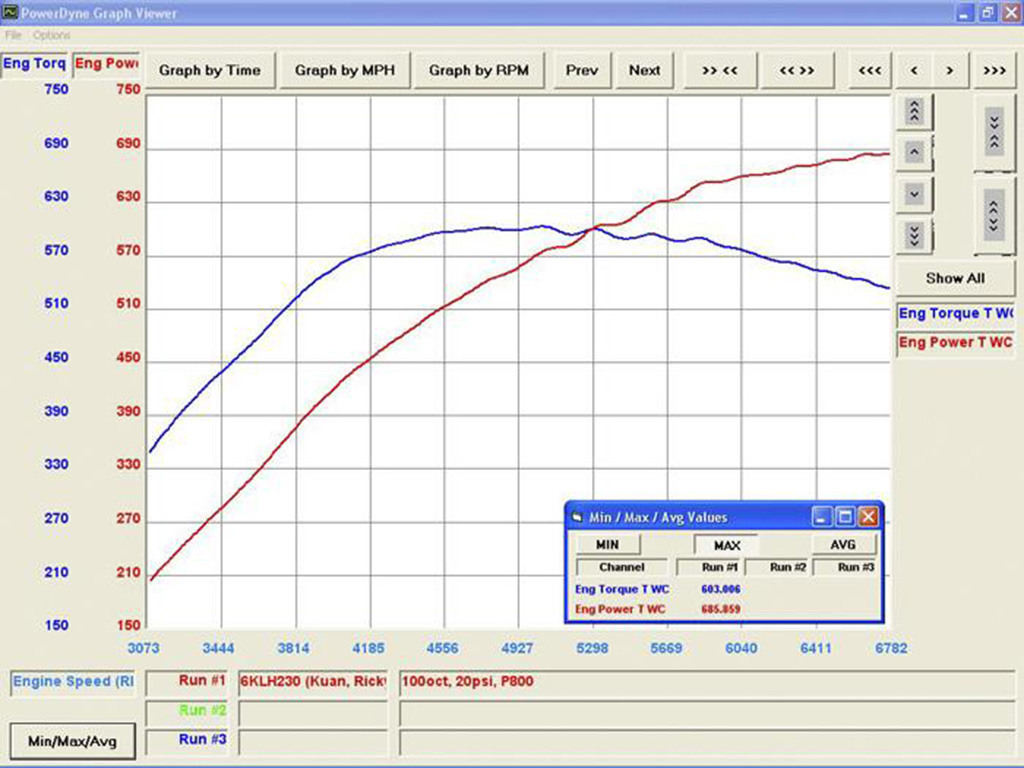Select the Eng Torq axis tab
This screenshot has width=1024, height=768.
pyautogui.click(x=34, y=64)
